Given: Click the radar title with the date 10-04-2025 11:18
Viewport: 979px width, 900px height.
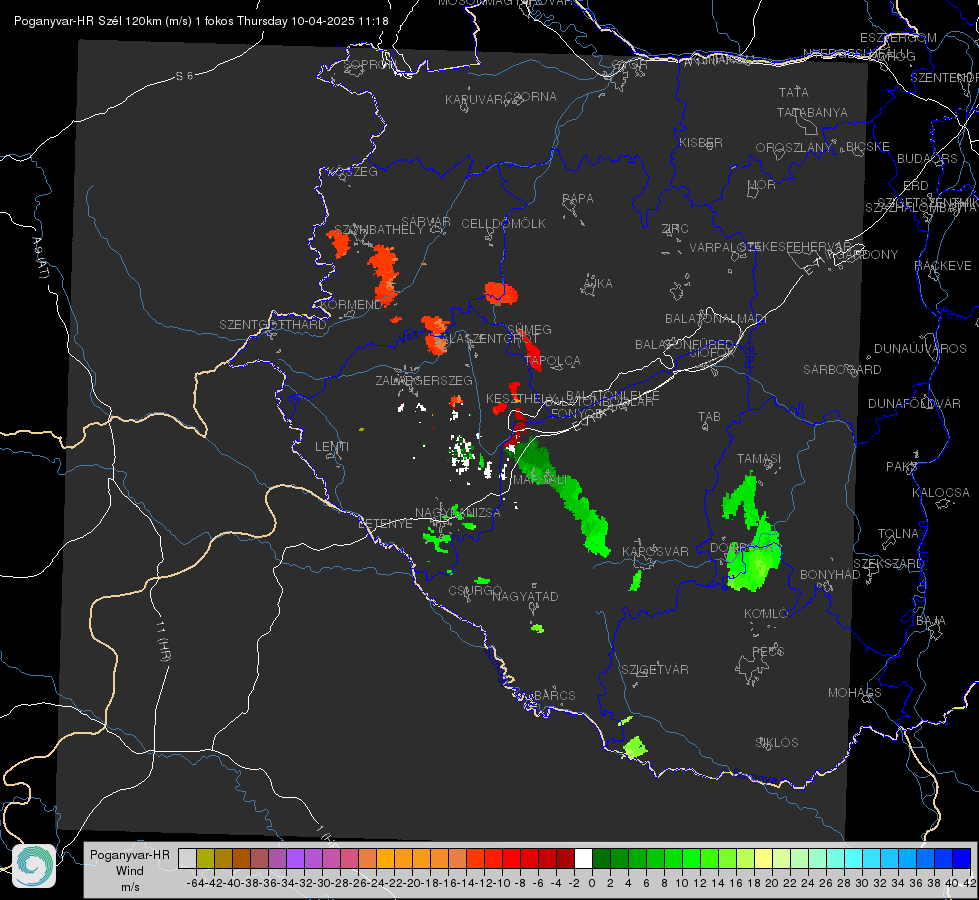Looking at the screenshot, I should (201, 21).
